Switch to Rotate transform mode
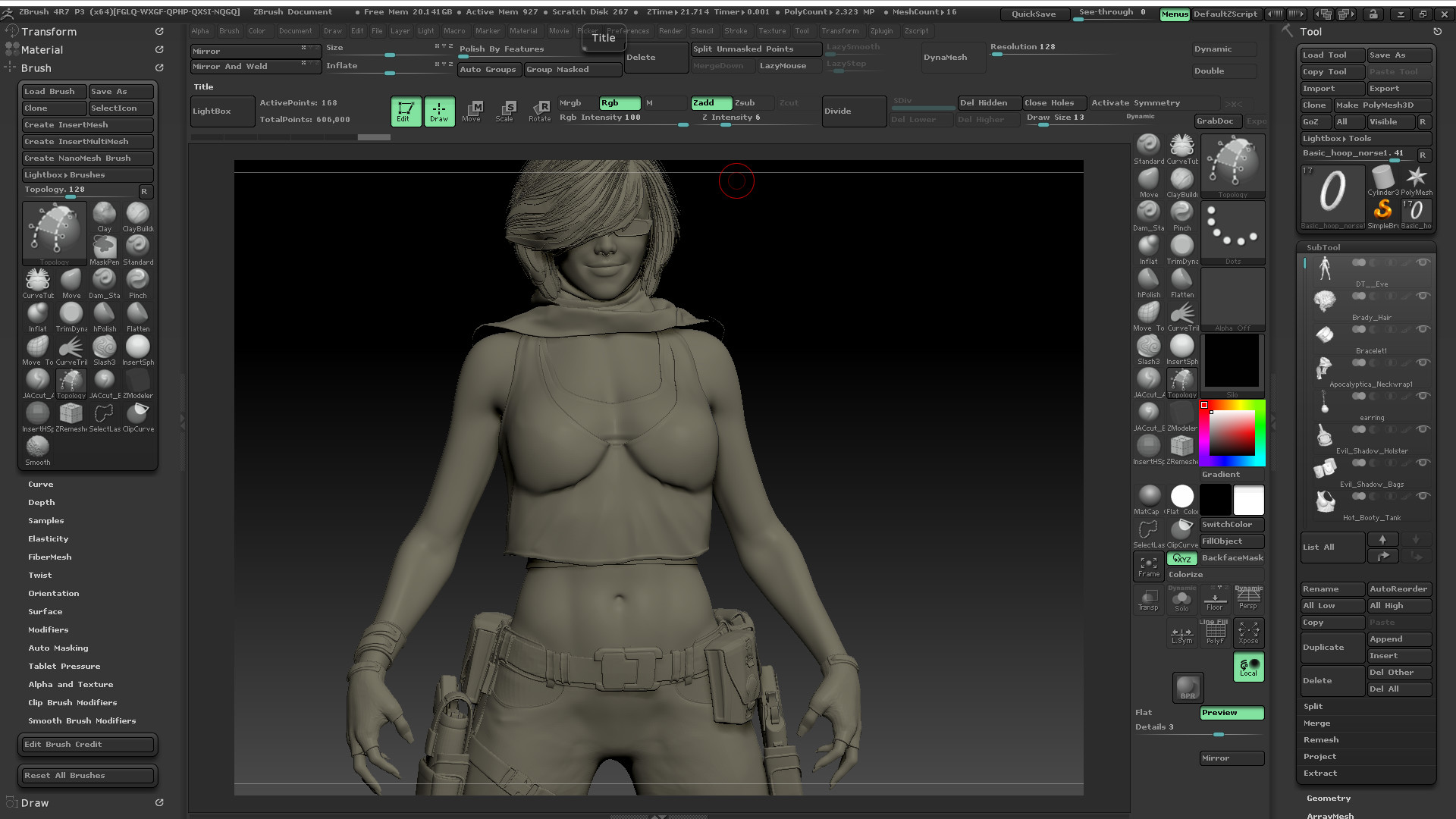1456x819 pixels. [x=539, y=111]
